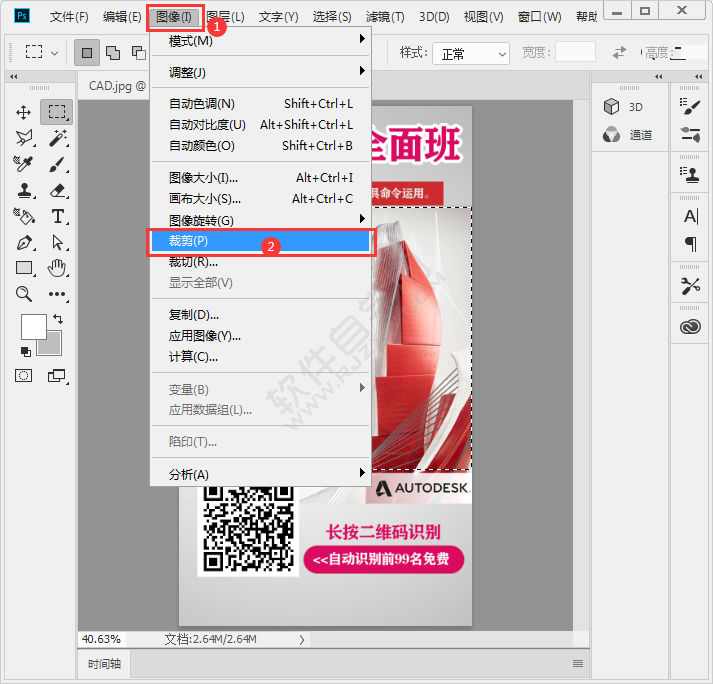Open the Tool Presets panel icon
713x684 pixels.
point(690,286)
